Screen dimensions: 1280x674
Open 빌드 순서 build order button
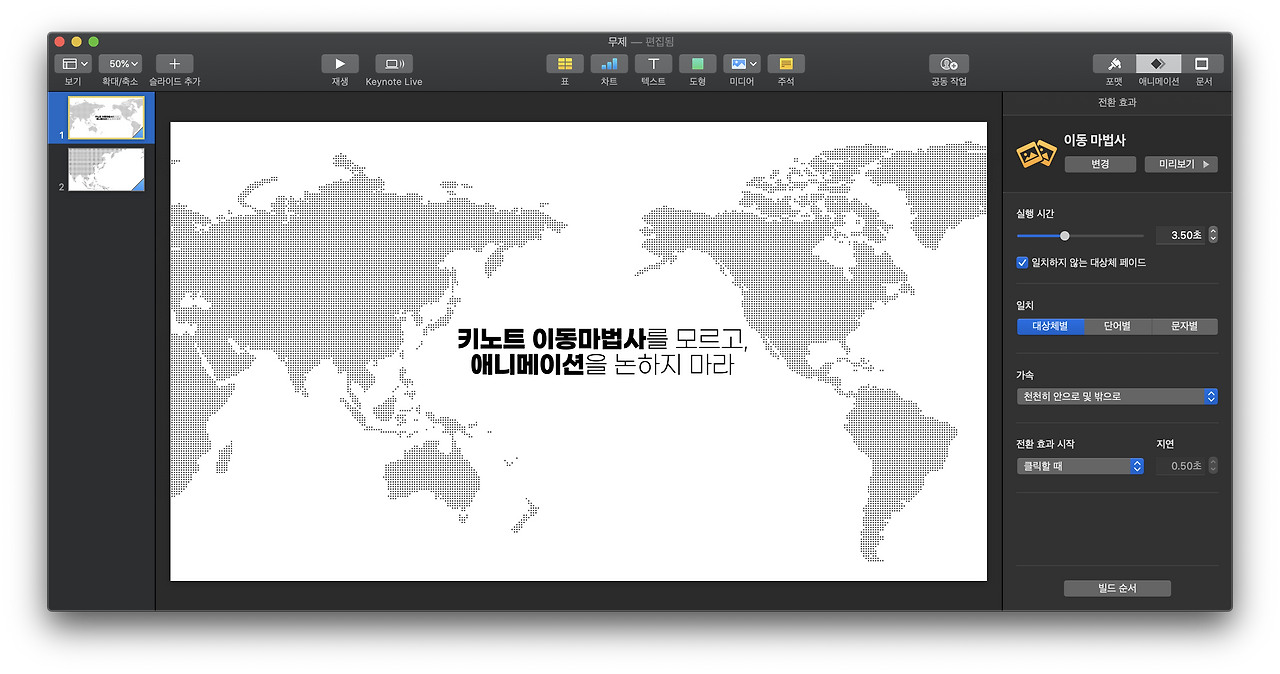(1117, 589)
